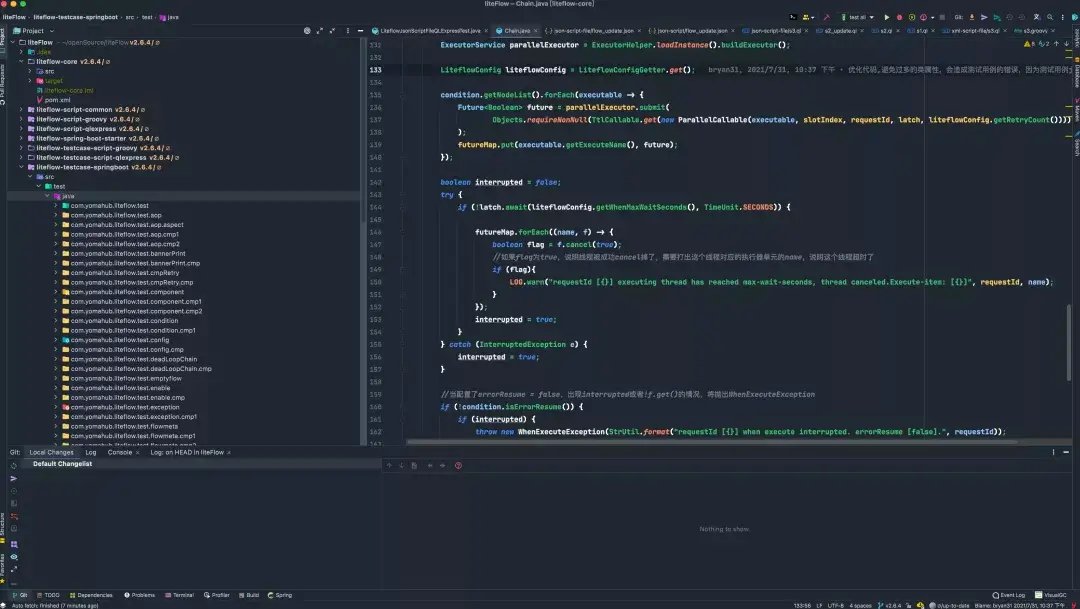Viewport: 1080px width, 609px height.
Task: Select com.yomahub.liteflow.test.exception package
Action: [x=125, y=407]
